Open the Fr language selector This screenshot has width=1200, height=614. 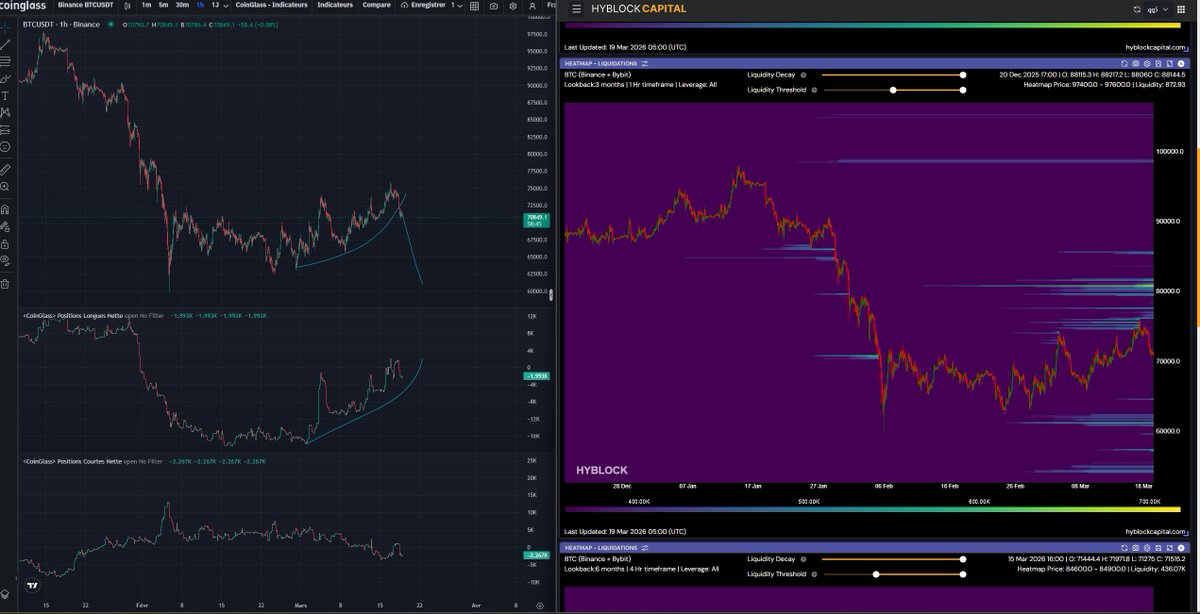[552, 6]
